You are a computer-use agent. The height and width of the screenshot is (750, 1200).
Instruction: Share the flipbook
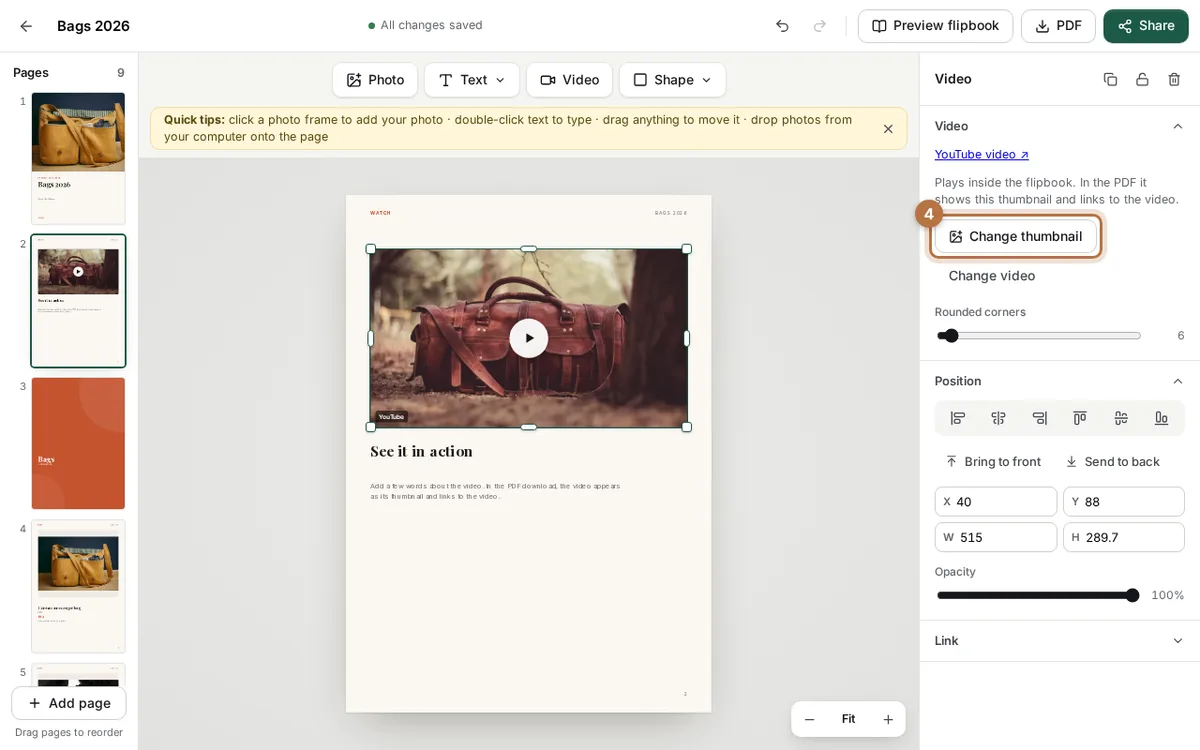click(1146, 26)
